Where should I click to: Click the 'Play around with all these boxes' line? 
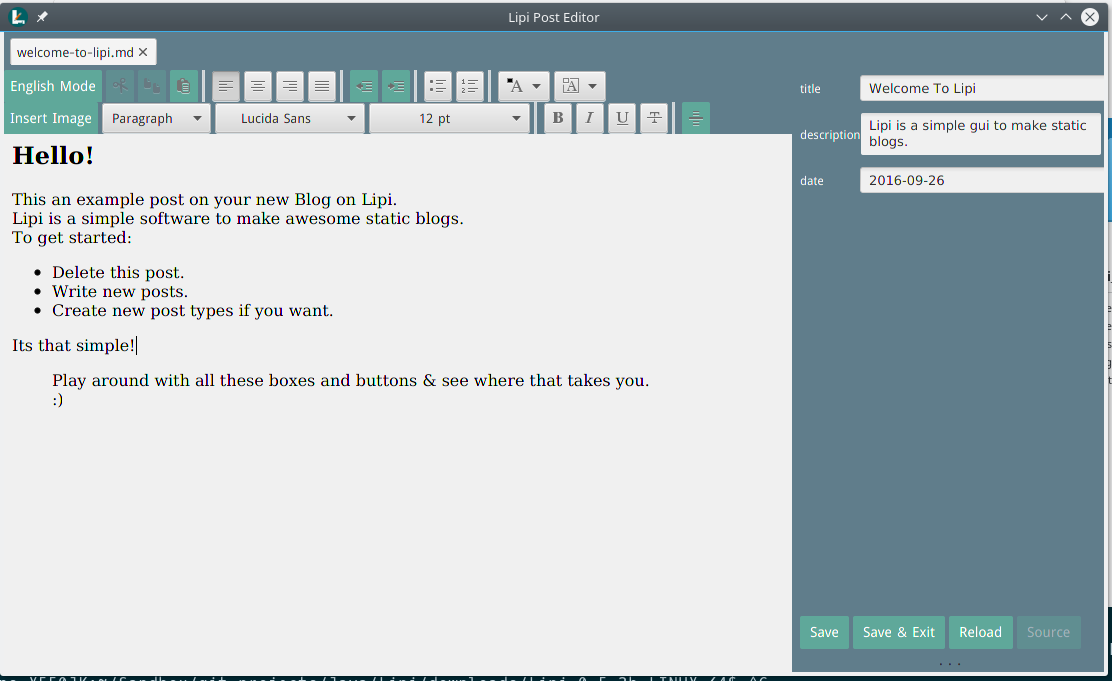tap(350, 380)
